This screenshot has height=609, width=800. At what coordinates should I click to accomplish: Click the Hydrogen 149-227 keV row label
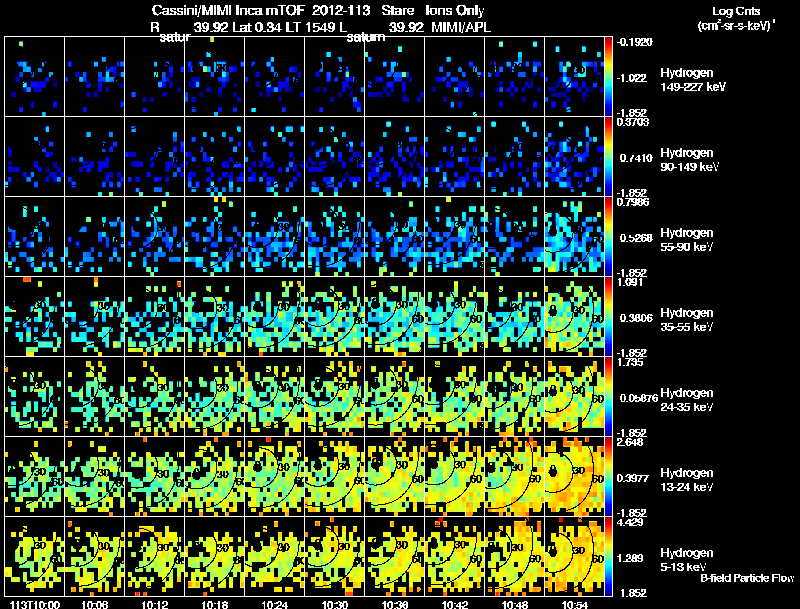(x=693, y=80)
